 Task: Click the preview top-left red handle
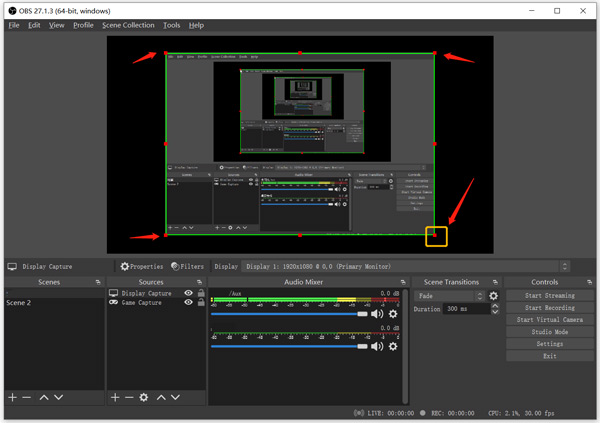point(166,53)
